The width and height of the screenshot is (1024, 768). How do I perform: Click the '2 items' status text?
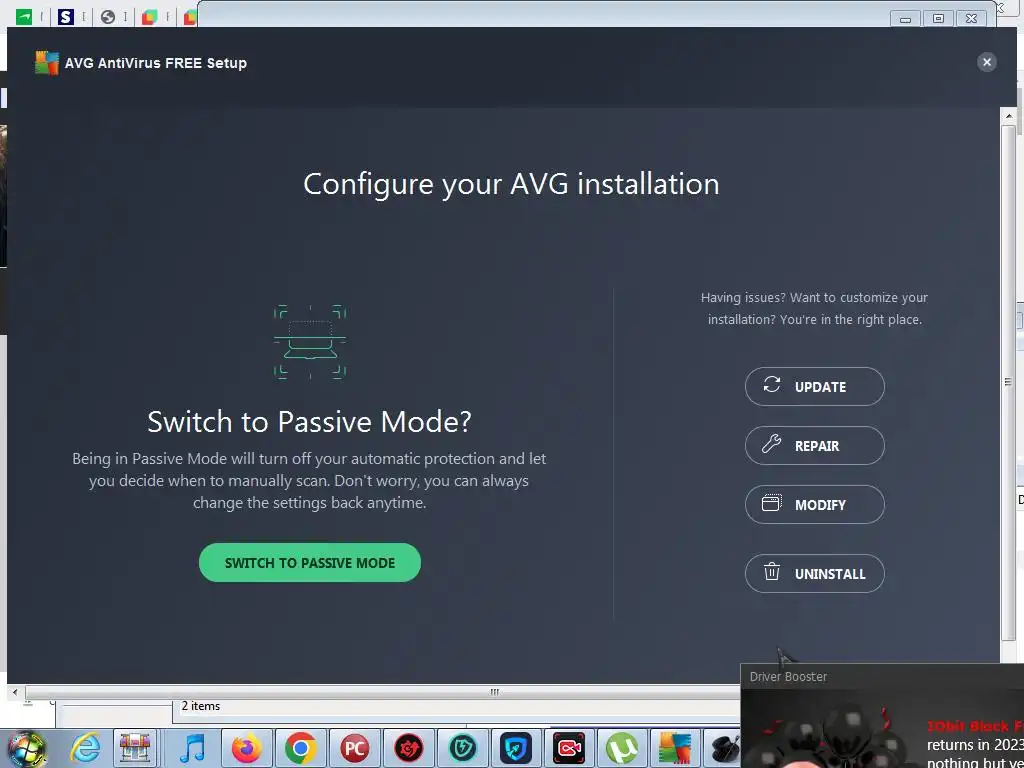click(200, 706)
